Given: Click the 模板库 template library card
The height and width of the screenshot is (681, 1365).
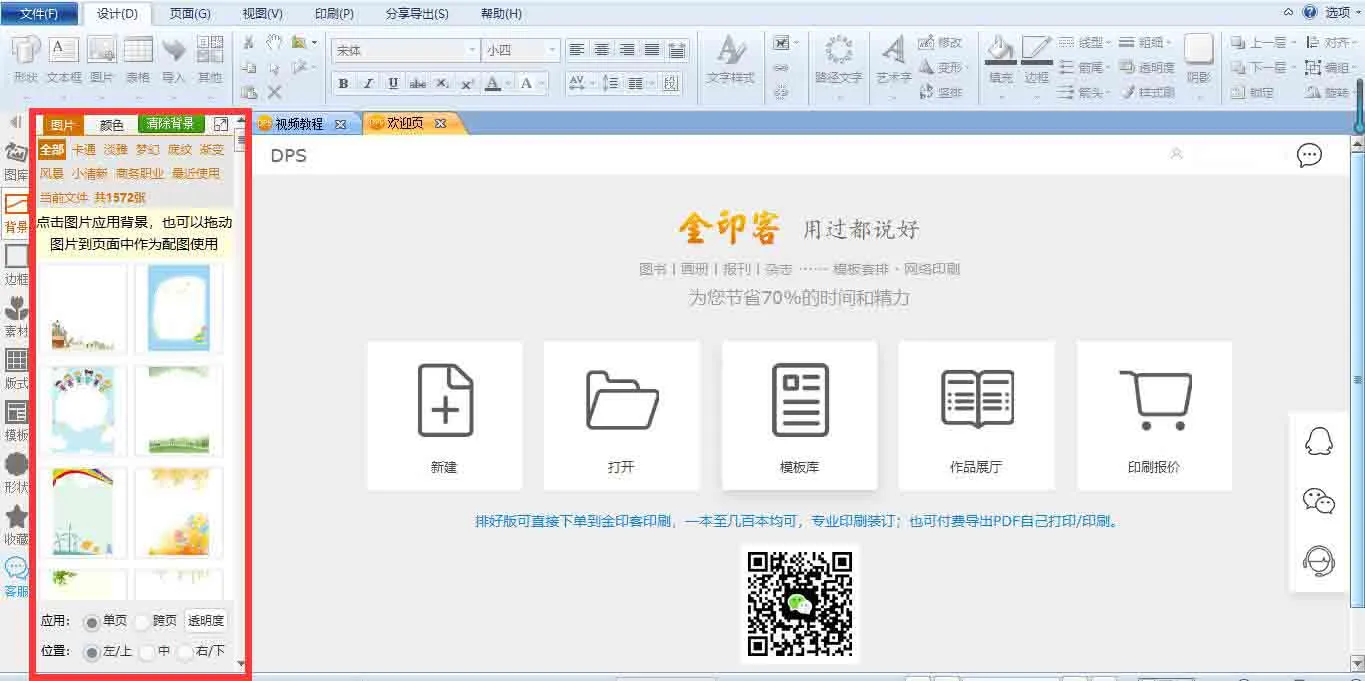Looking at the screenshot, I should tap(799, 416).
